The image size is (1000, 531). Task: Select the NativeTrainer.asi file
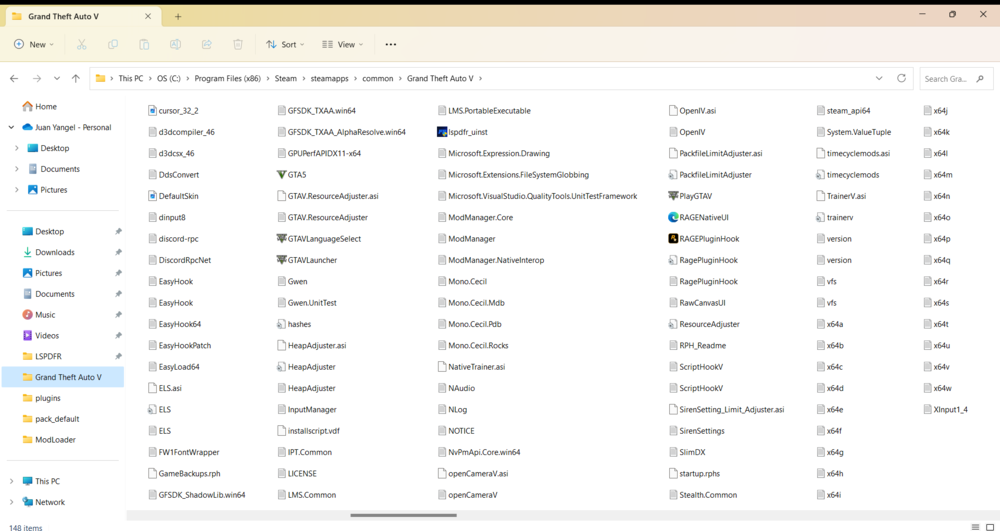click(x=471, y=367)
